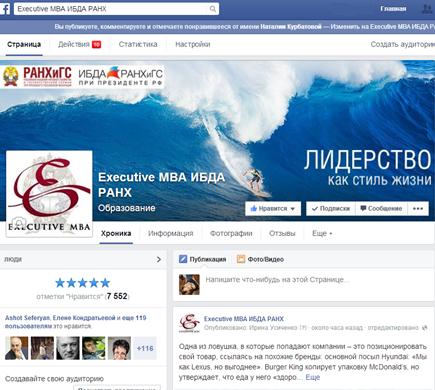Open the Действия tab
Screen dimensions: 435x390
pos(74,44)
